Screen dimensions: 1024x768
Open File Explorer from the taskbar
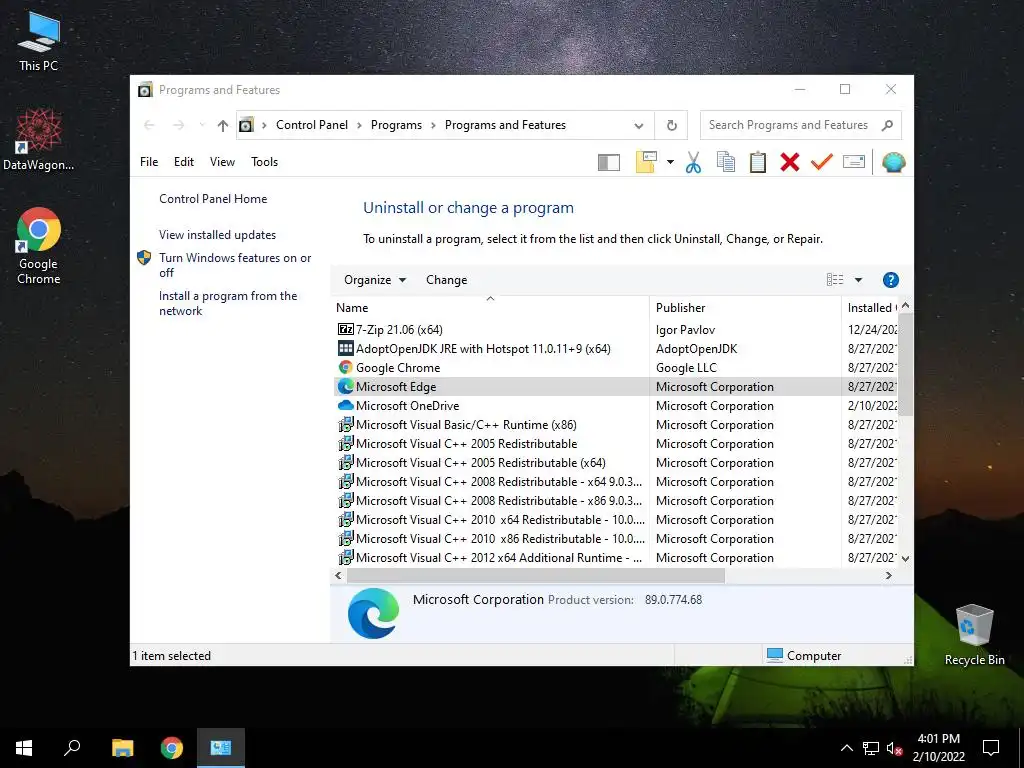[x=122, y=748]
